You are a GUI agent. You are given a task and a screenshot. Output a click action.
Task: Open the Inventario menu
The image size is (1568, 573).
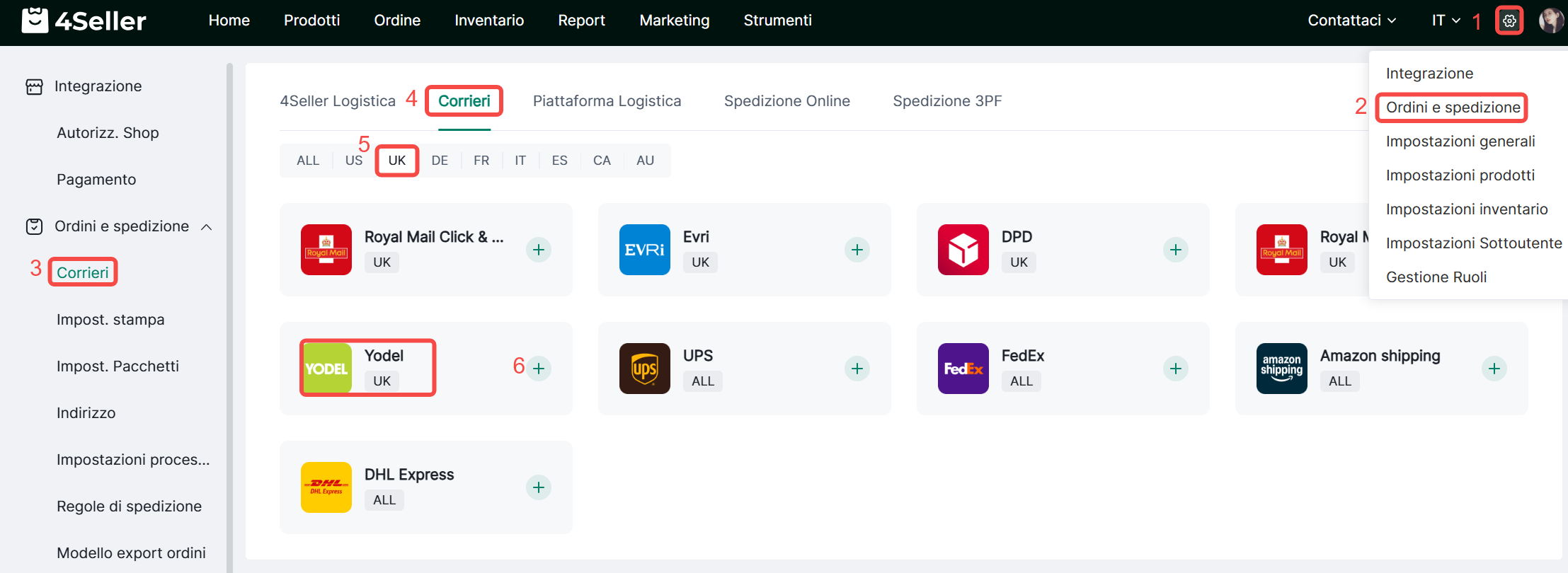pos(489,21)
